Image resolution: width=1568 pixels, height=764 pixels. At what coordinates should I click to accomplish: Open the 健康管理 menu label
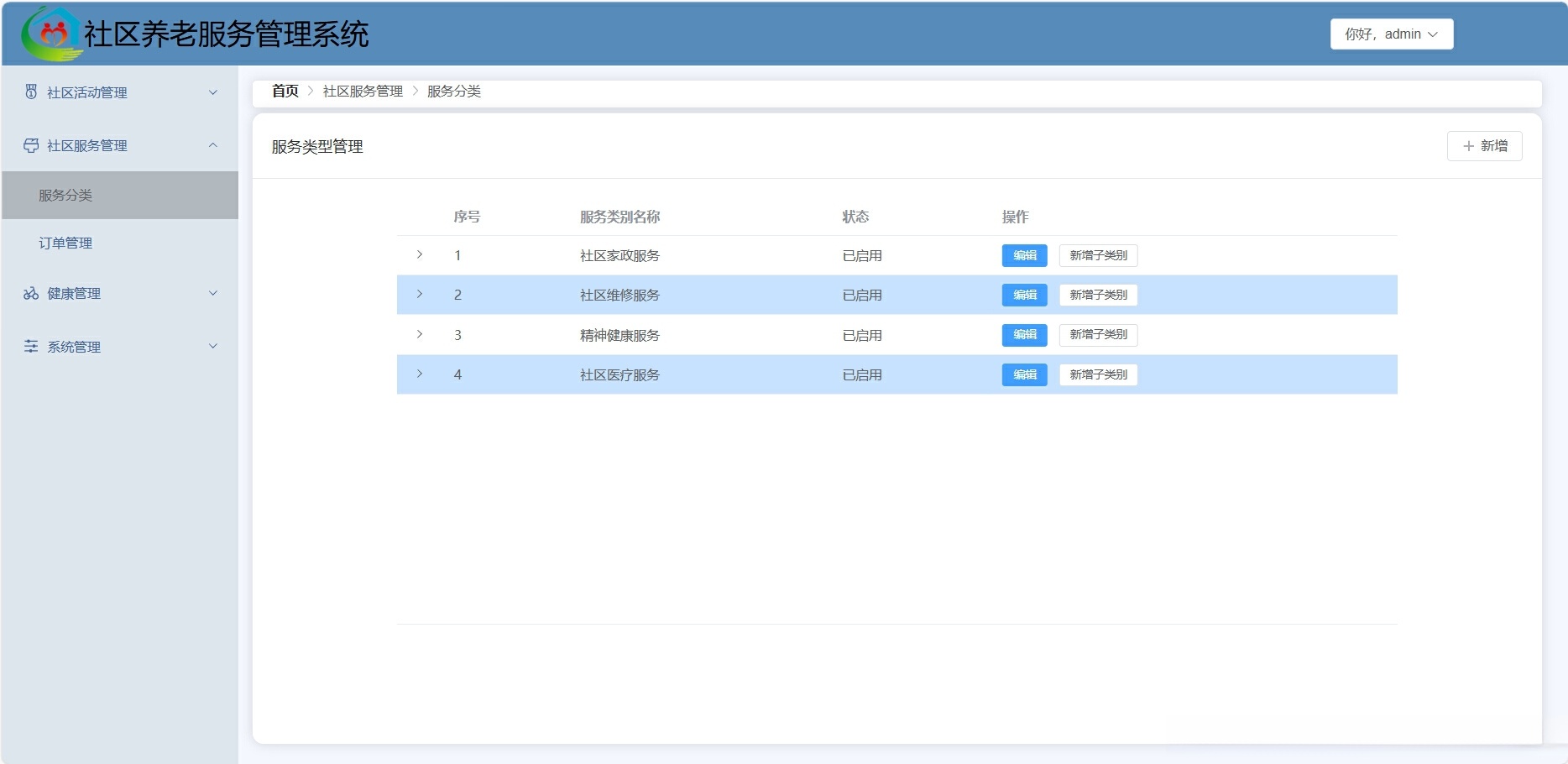74,293
